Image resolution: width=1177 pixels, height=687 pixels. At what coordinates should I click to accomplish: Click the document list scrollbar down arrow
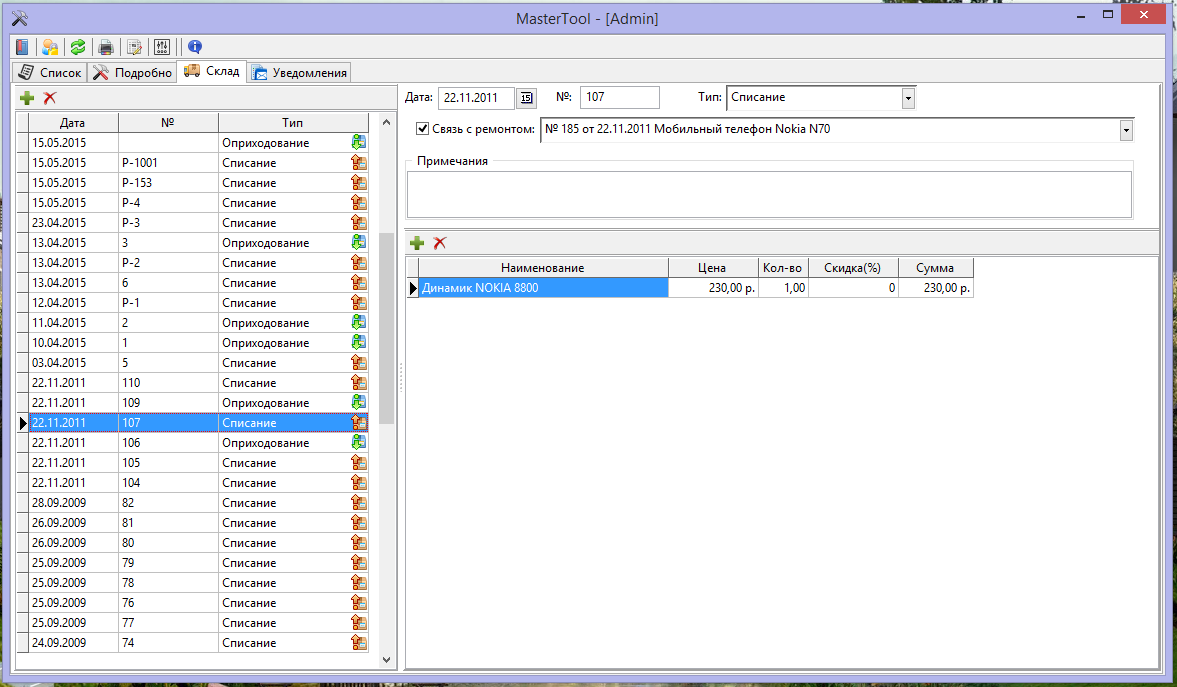click(387, 660)
